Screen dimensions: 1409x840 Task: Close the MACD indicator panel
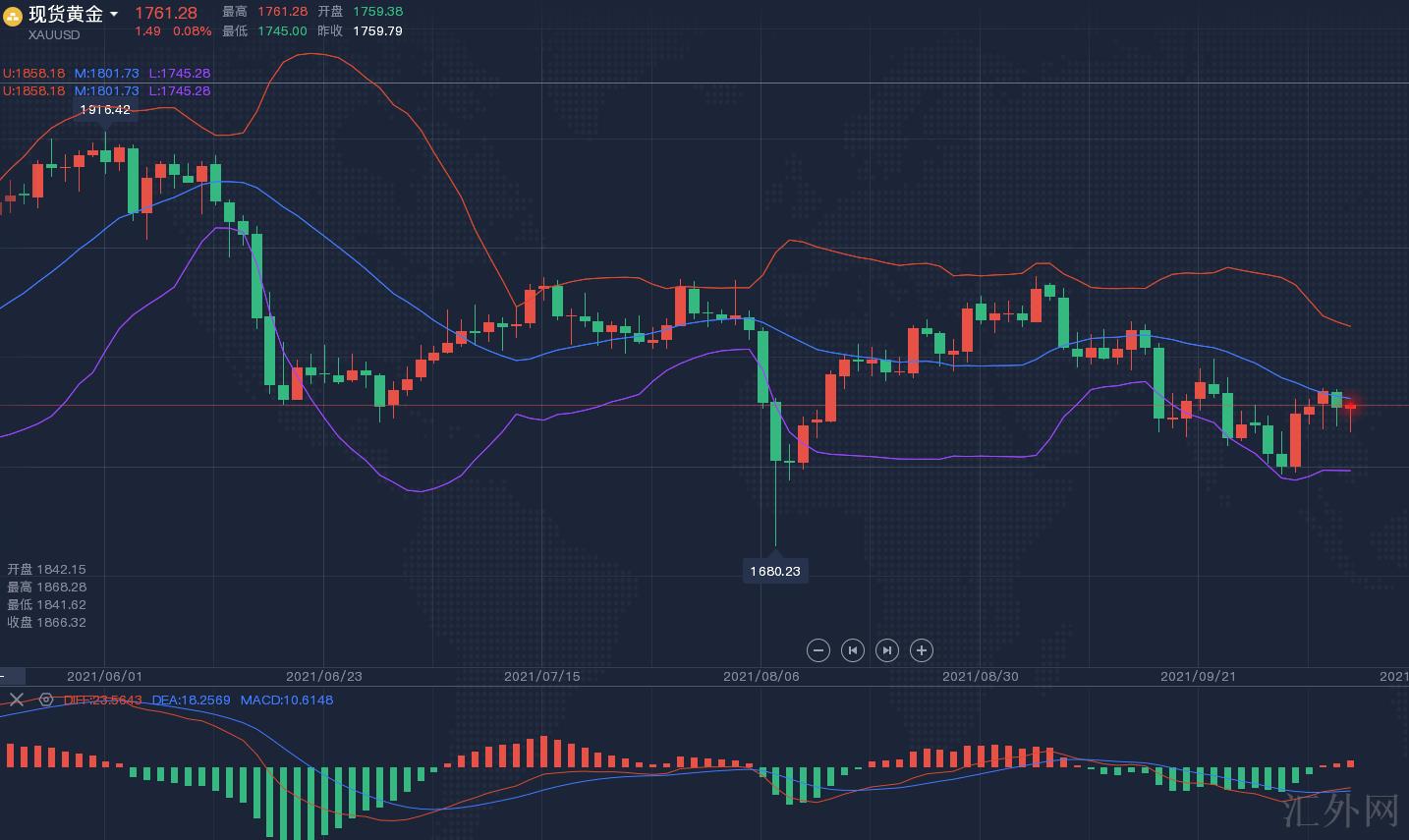pyautogui.click(x=16, y=700)
